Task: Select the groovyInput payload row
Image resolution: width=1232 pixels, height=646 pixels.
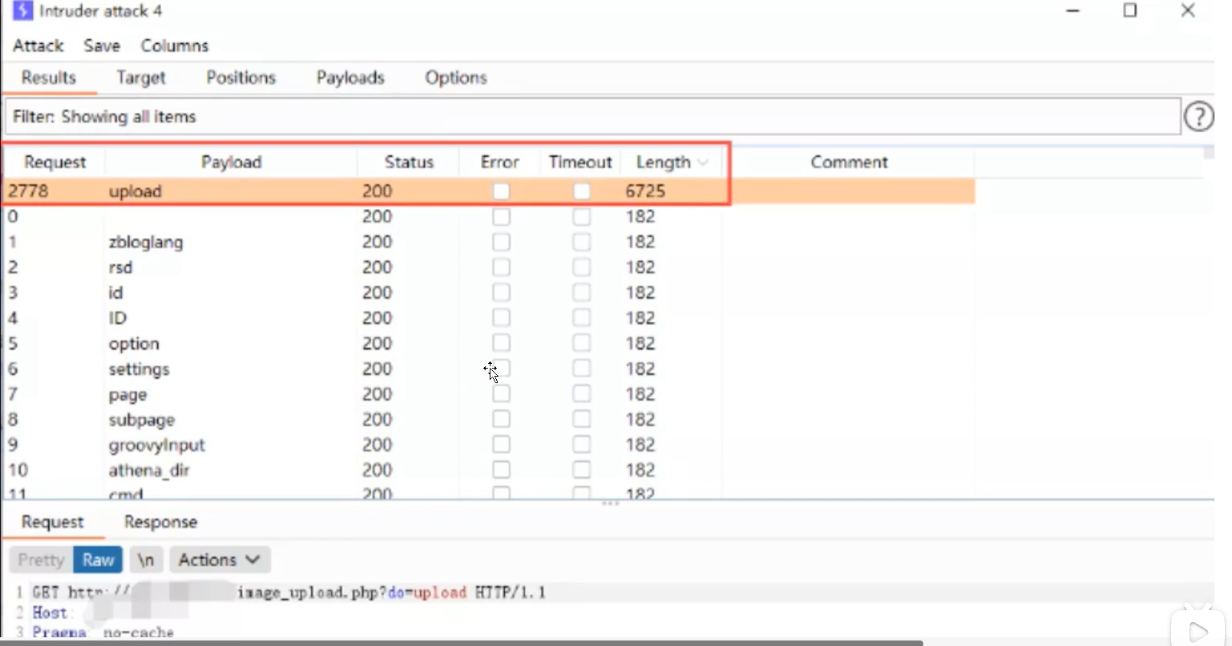Action: click(x=157, y=445)
